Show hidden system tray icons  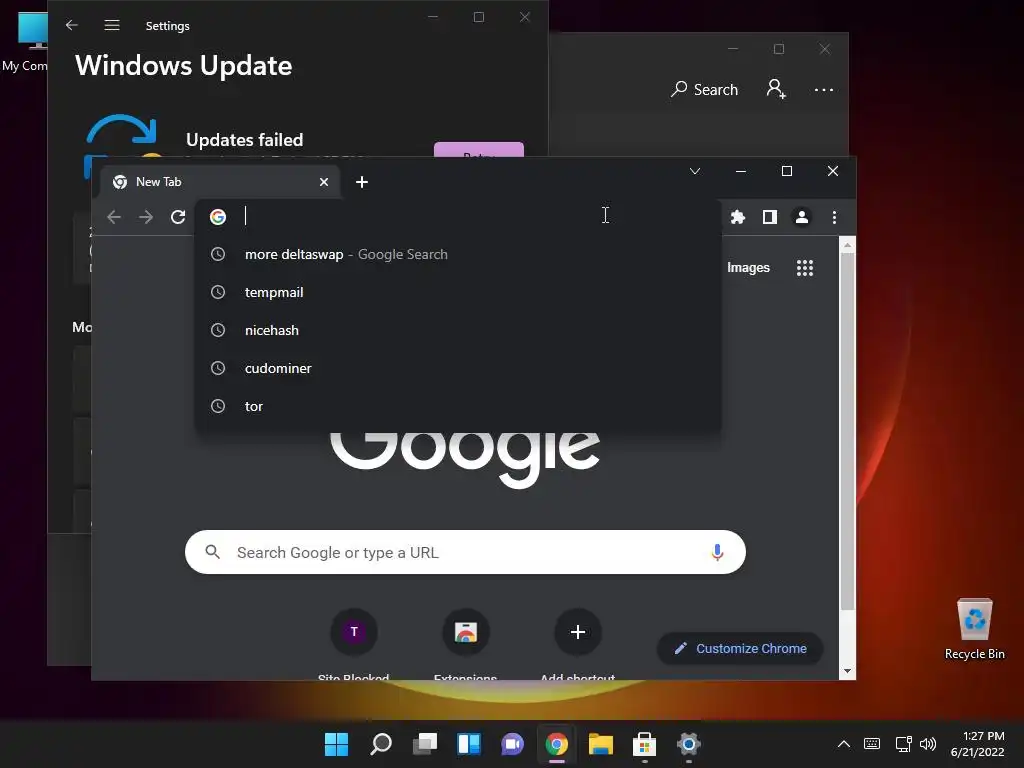pyautogui.click(x=844, y=744)
